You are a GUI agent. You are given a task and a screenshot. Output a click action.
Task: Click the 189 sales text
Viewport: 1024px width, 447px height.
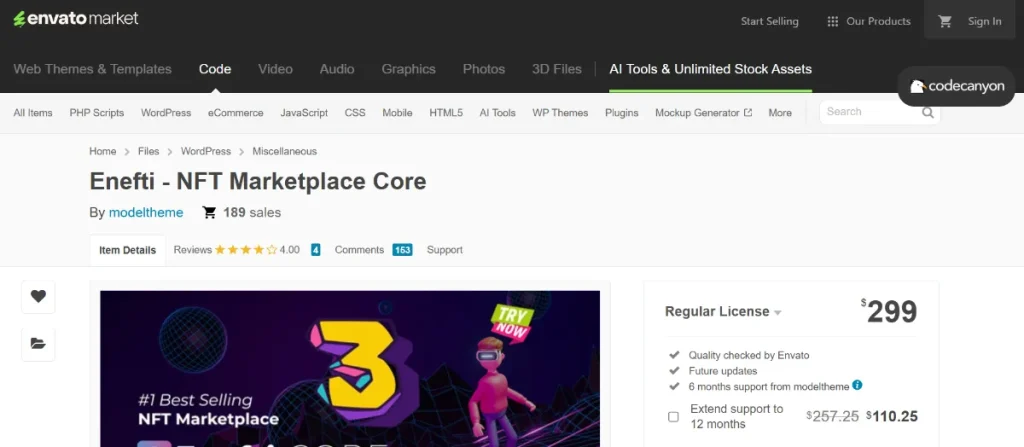pyautogui.click(x=252, y=212)
